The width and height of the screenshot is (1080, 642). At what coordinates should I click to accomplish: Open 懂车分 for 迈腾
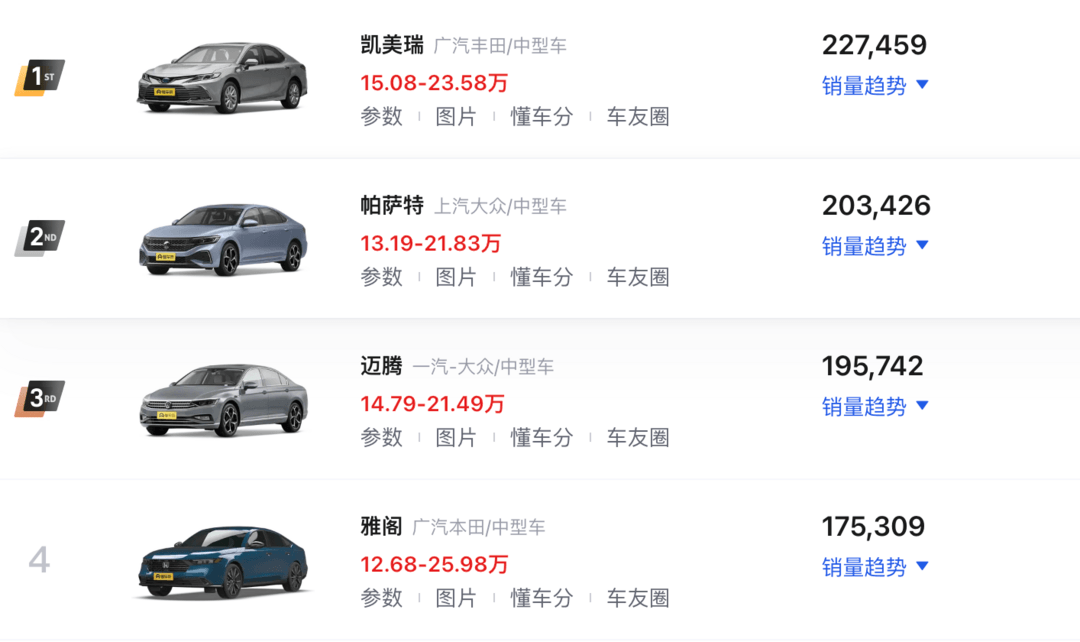(541, 437)
